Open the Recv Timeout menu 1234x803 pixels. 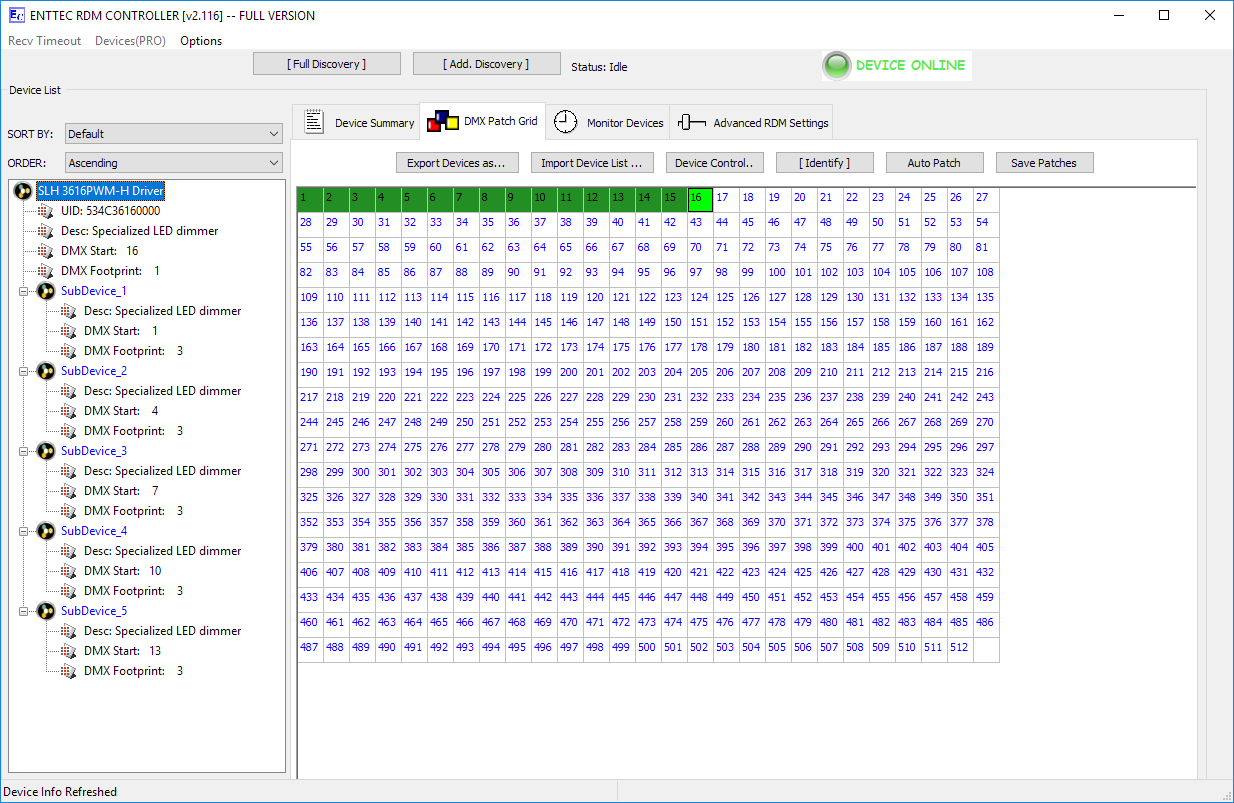45,41
